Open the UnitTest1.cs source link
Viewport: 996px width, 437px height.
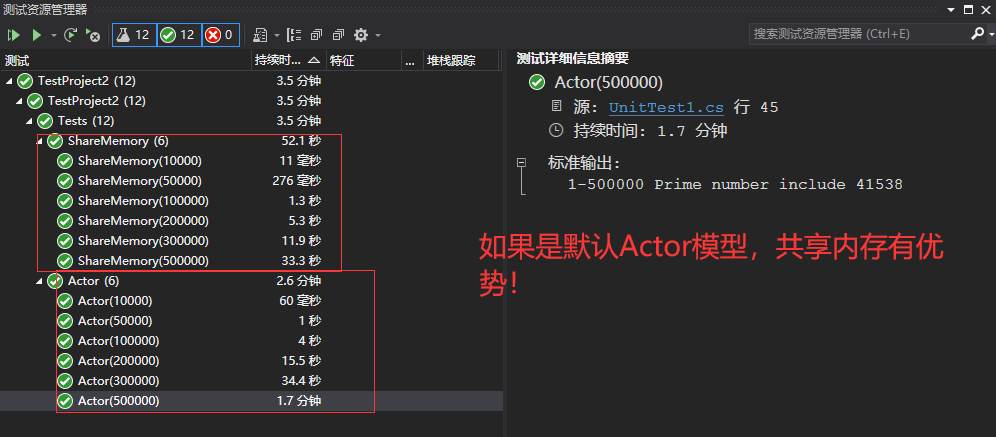[666, 107]
